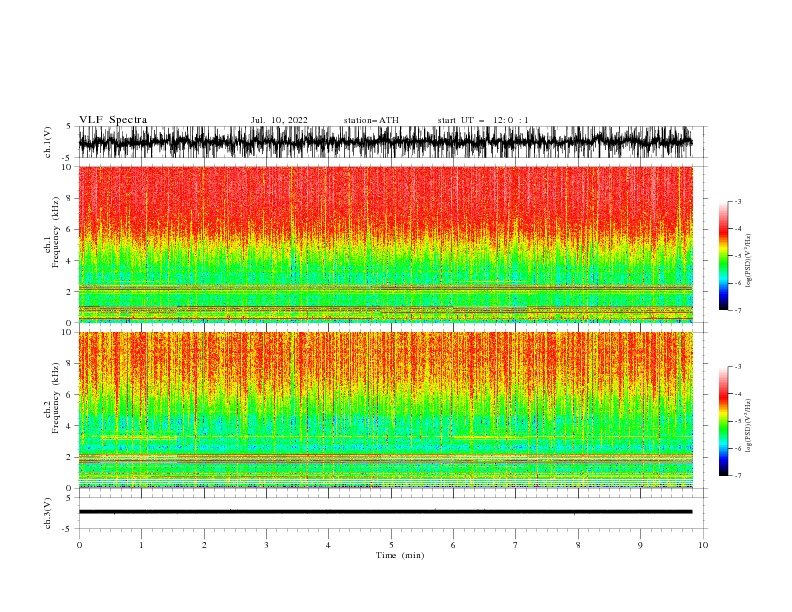This screenshot has height=612, width=792.
Task: Click time axis tick label "4"
Action: pyautogui.click(x=328, y=545)
